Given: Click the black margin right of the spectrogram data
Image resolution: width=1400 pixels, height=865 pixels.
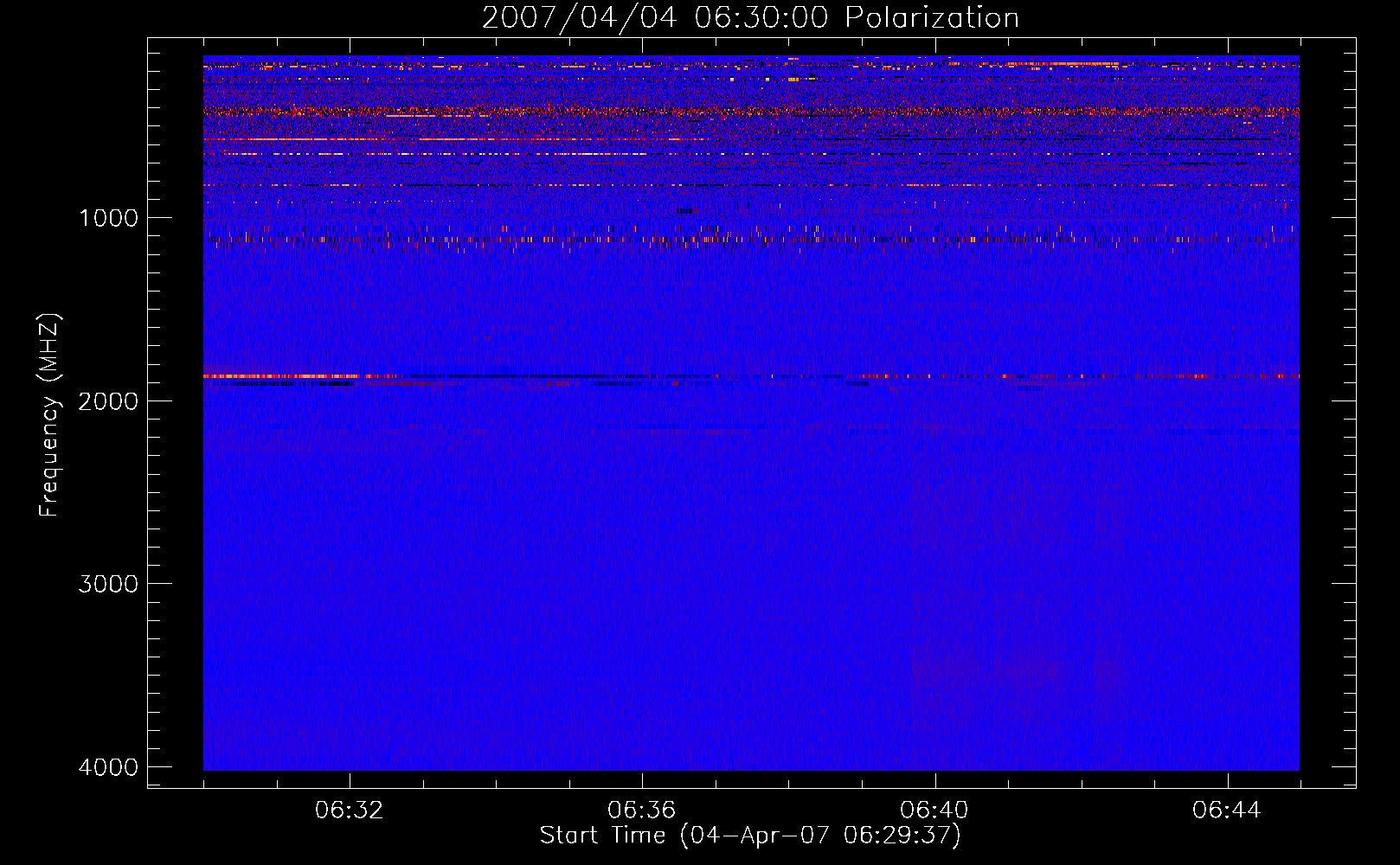Looking at the screenshot, I should tap(1327, 413).
